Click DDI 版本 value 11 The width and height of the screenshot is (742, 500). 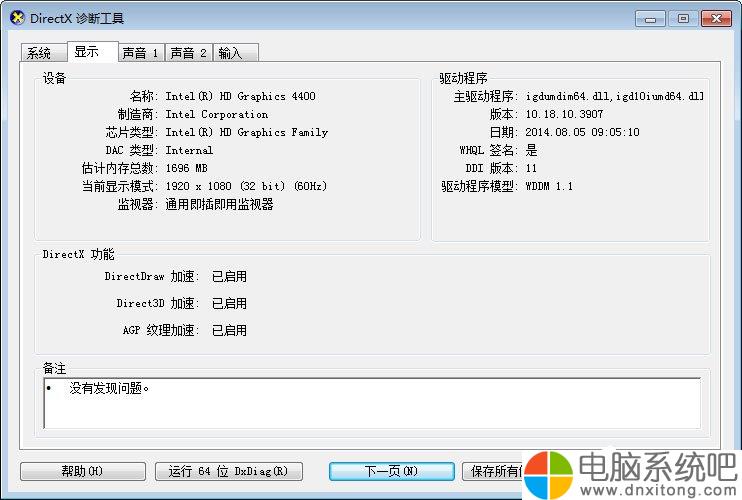point(531,168)
